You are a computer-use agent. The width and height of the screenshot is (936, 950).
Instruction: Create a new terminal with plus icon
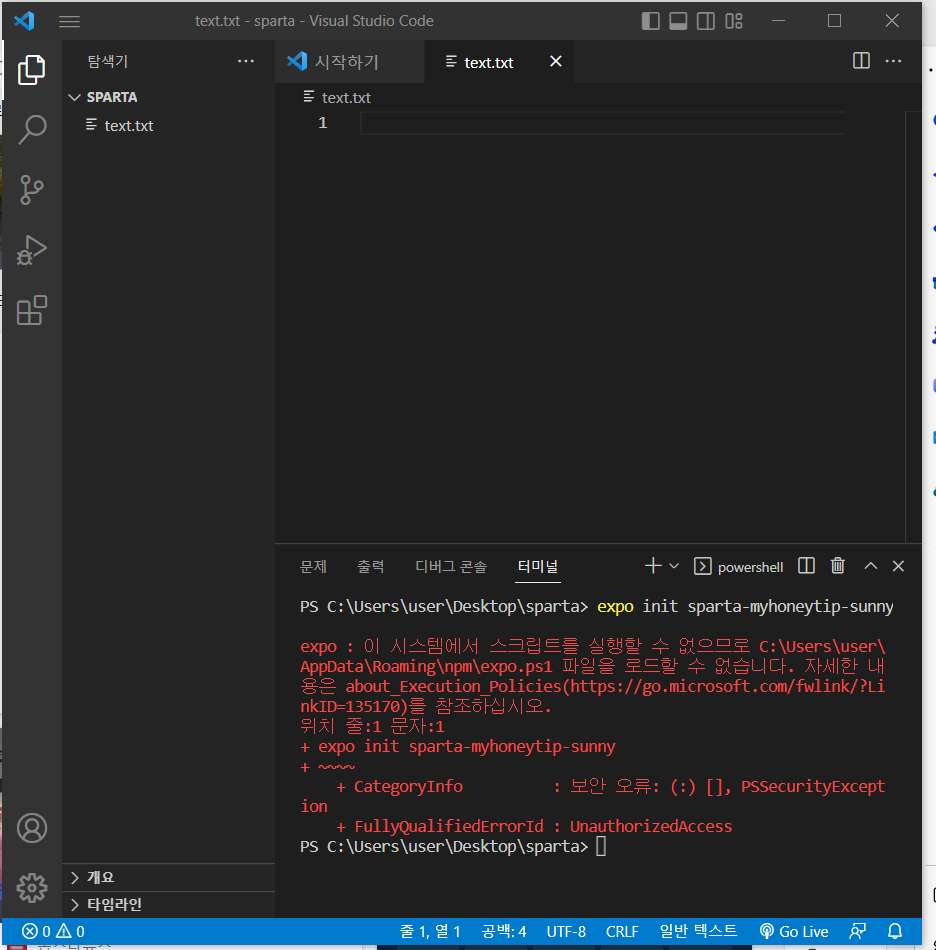653,566
